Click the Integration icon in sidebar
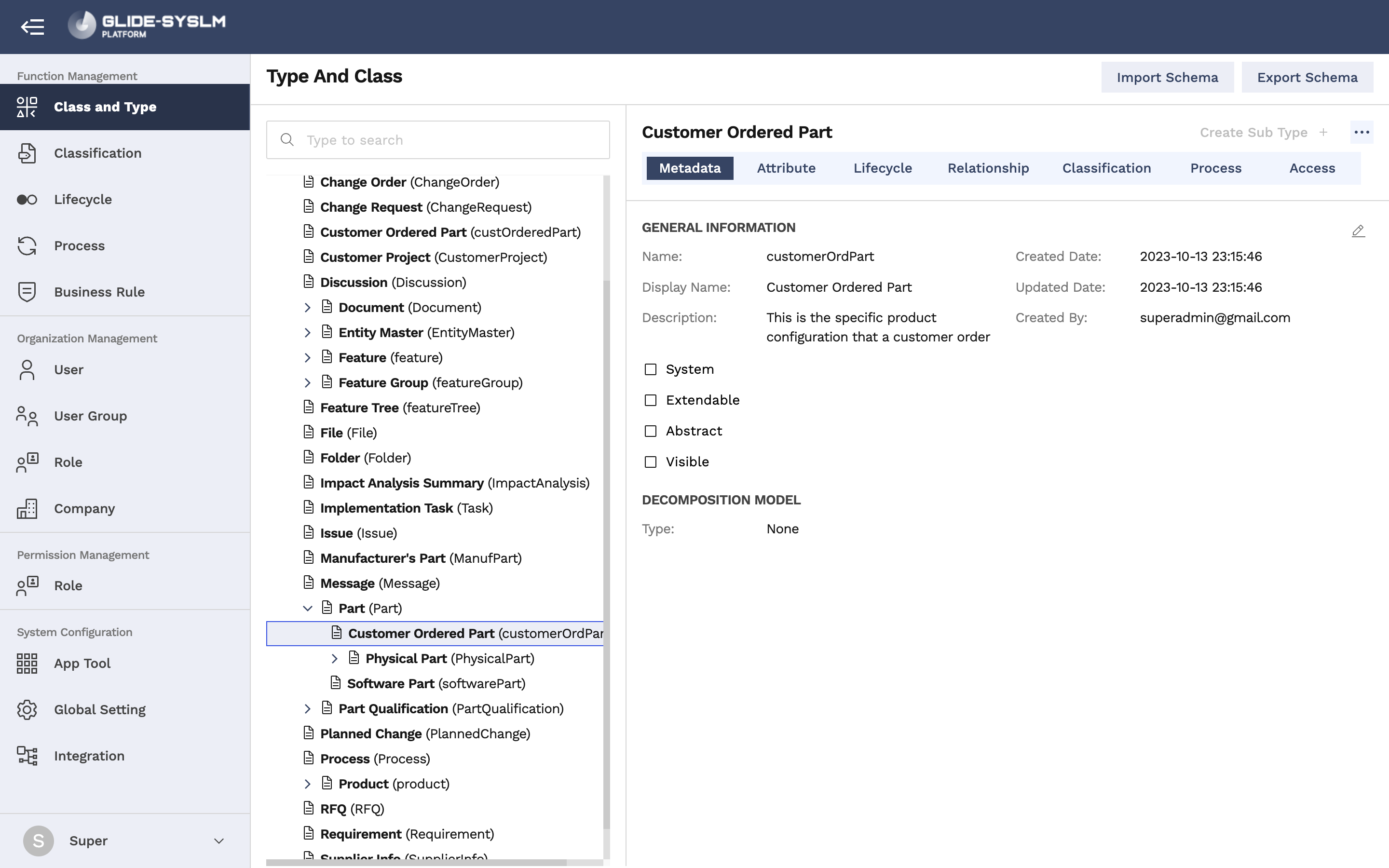The height and width of the screenshot is (868, 1389). point(27,756)
